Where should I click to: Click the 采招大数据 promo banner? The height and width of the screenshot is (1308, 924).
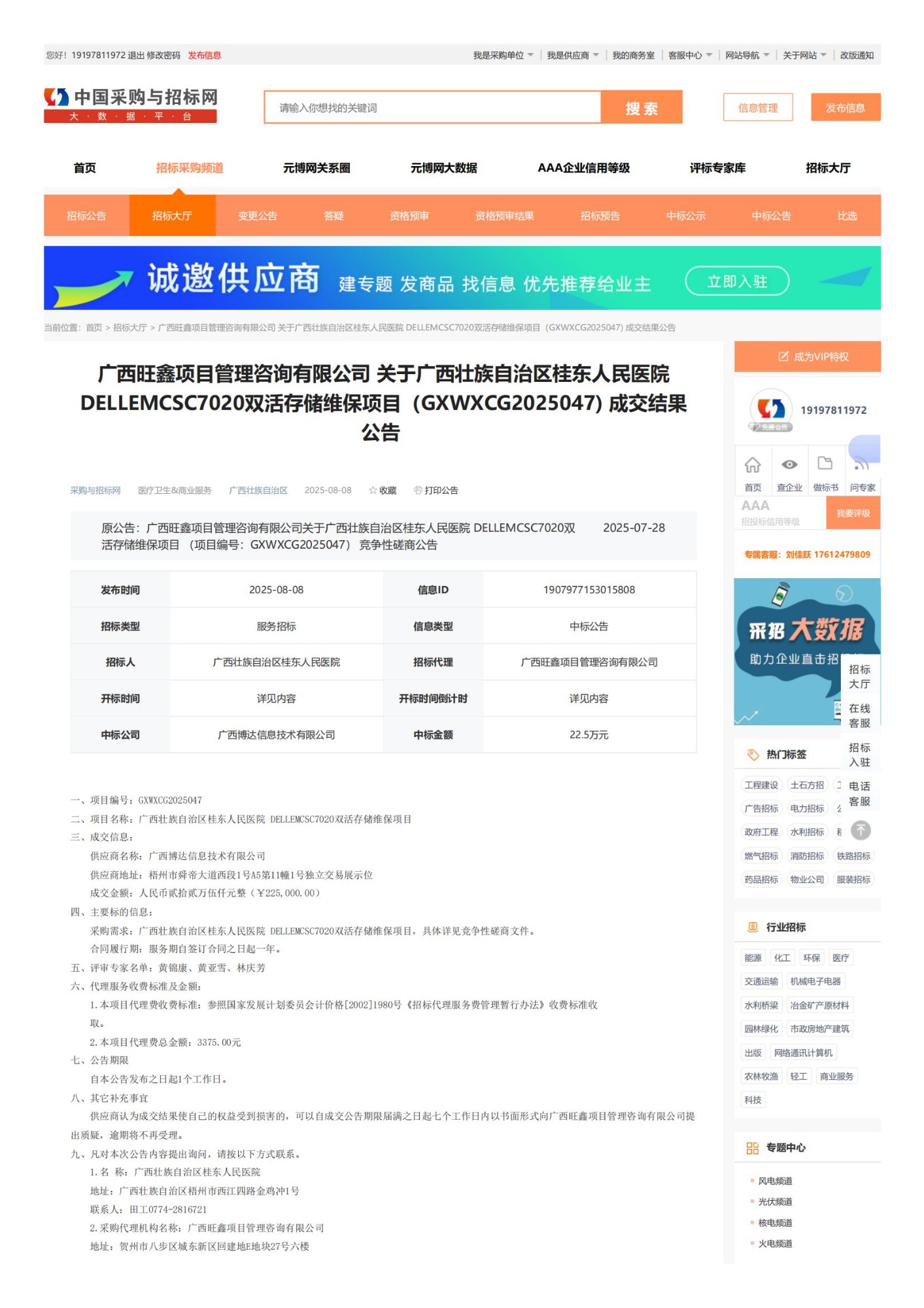tap(807, 651)
